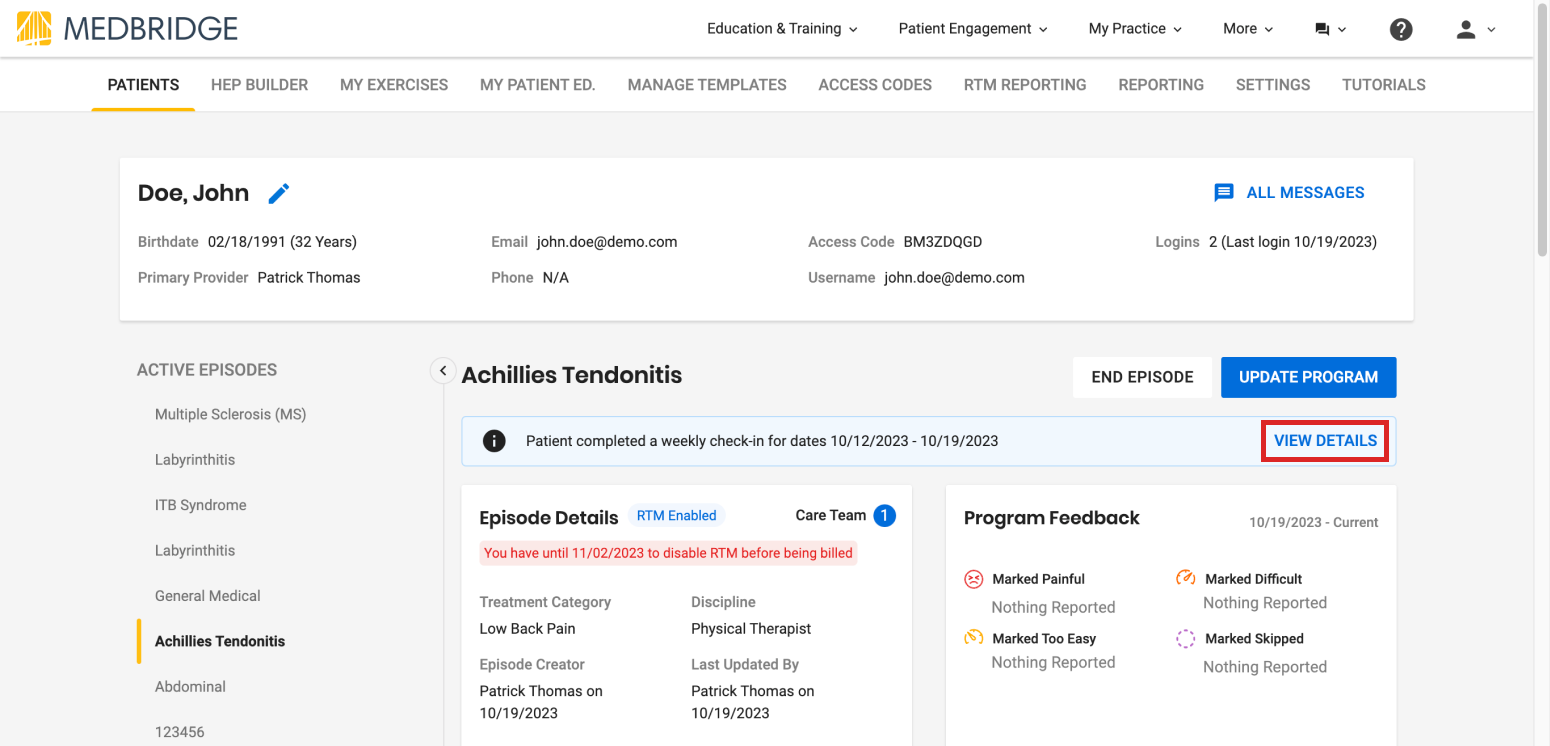This screenshot has height=746, width=1550.
Task: Collapse the episodes sidebar with arrow button
Action: point(443,370)
